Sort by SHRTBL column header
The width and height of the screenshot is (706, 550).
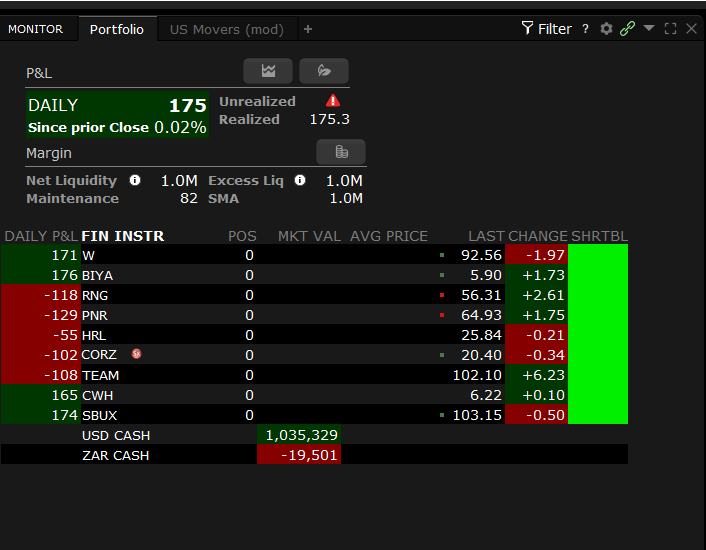[x=599, y=236]
